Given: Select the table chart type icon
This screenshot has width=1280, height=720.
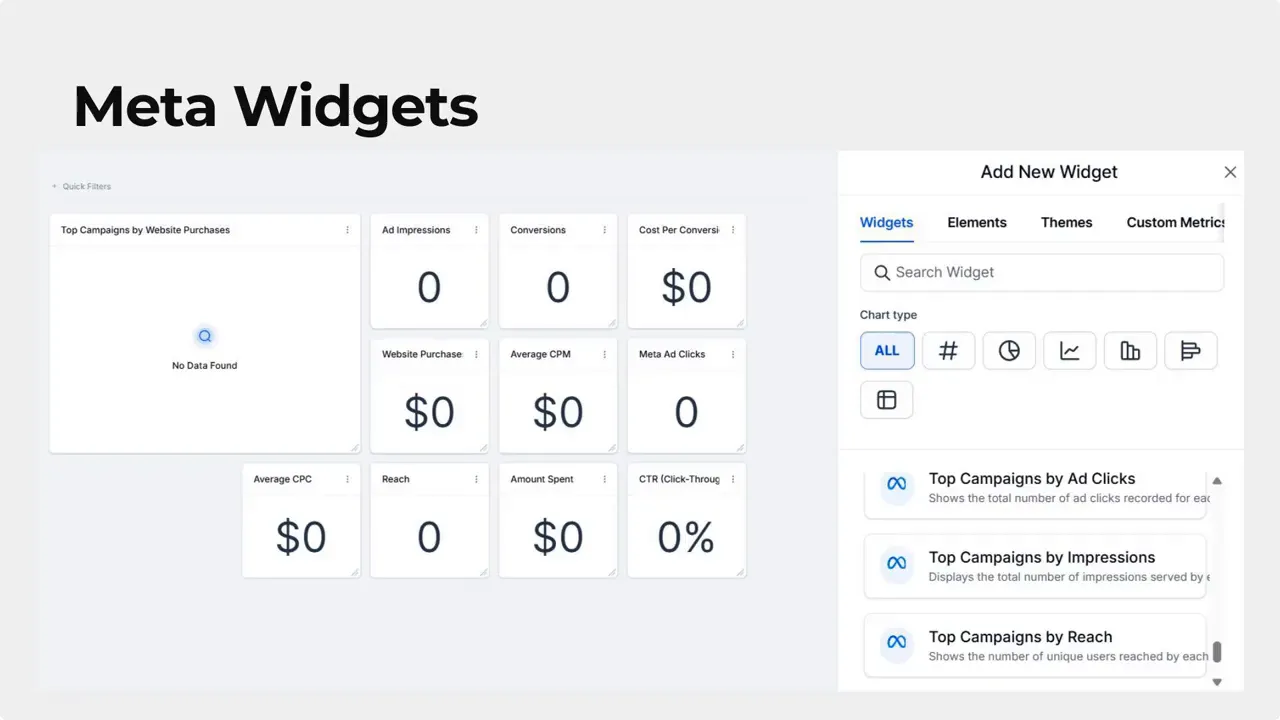Looking at the screenshot, I should point(887,400).
